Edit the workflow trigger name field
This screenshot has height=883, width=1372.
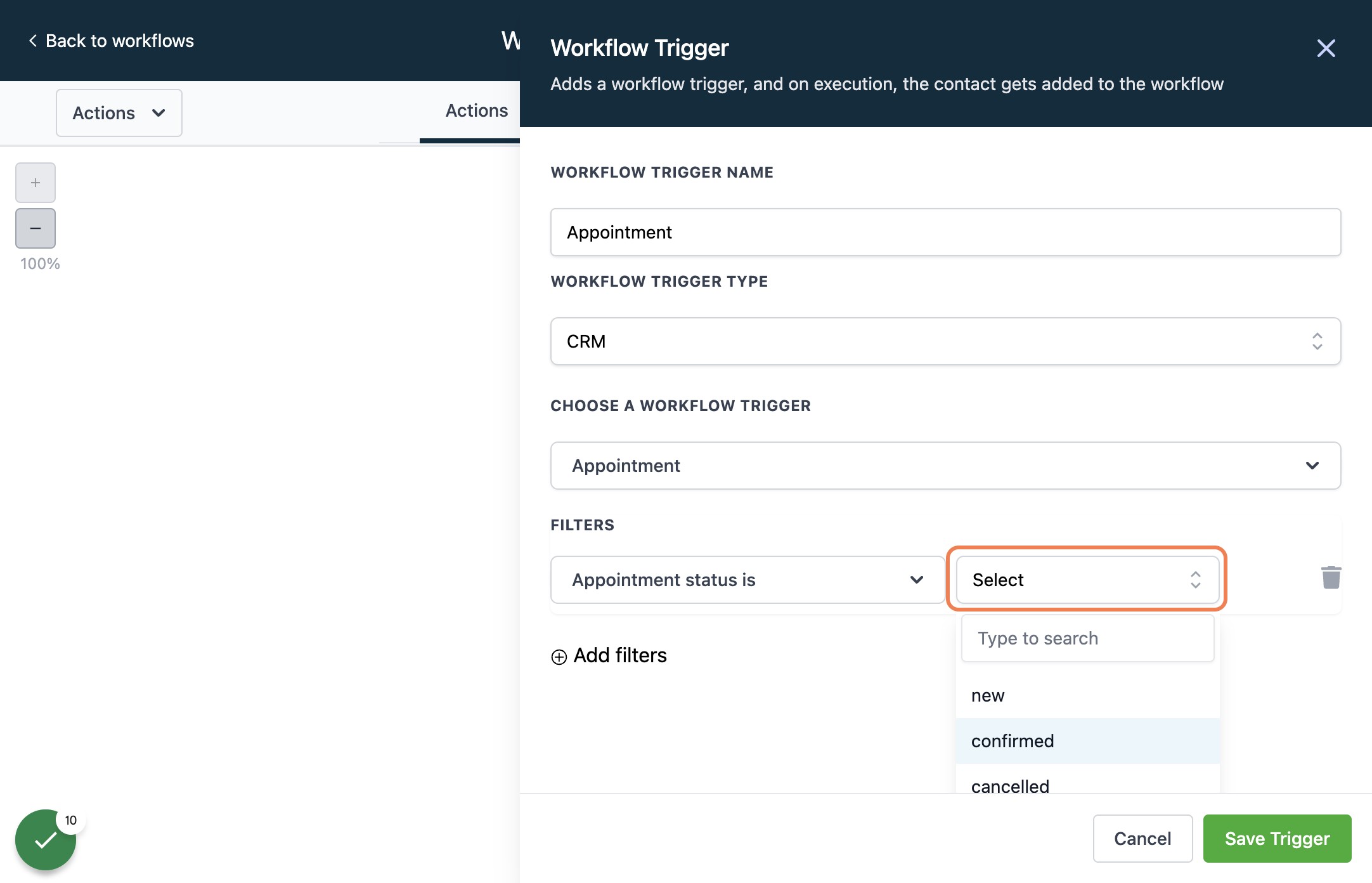945,232
